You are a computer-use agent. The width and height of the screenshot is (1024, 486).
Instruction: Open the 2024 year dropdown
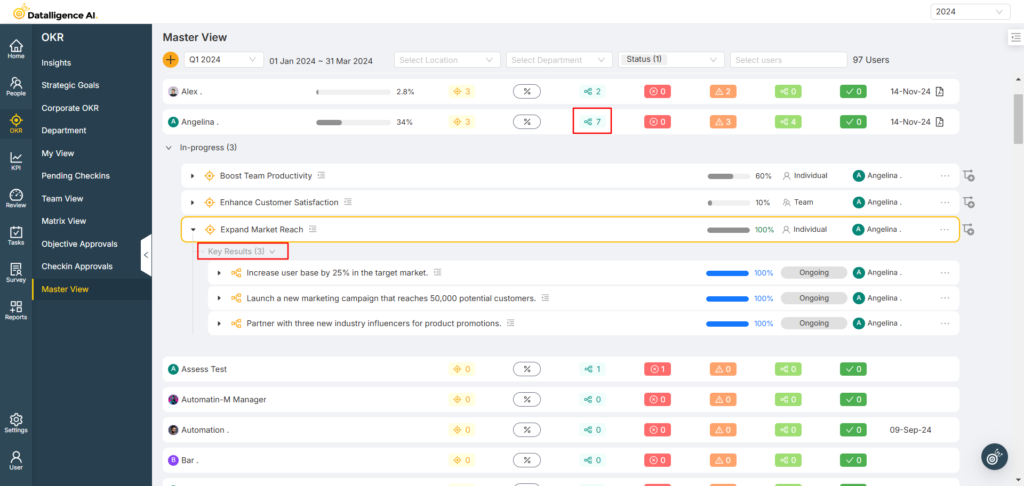(970, 11)
